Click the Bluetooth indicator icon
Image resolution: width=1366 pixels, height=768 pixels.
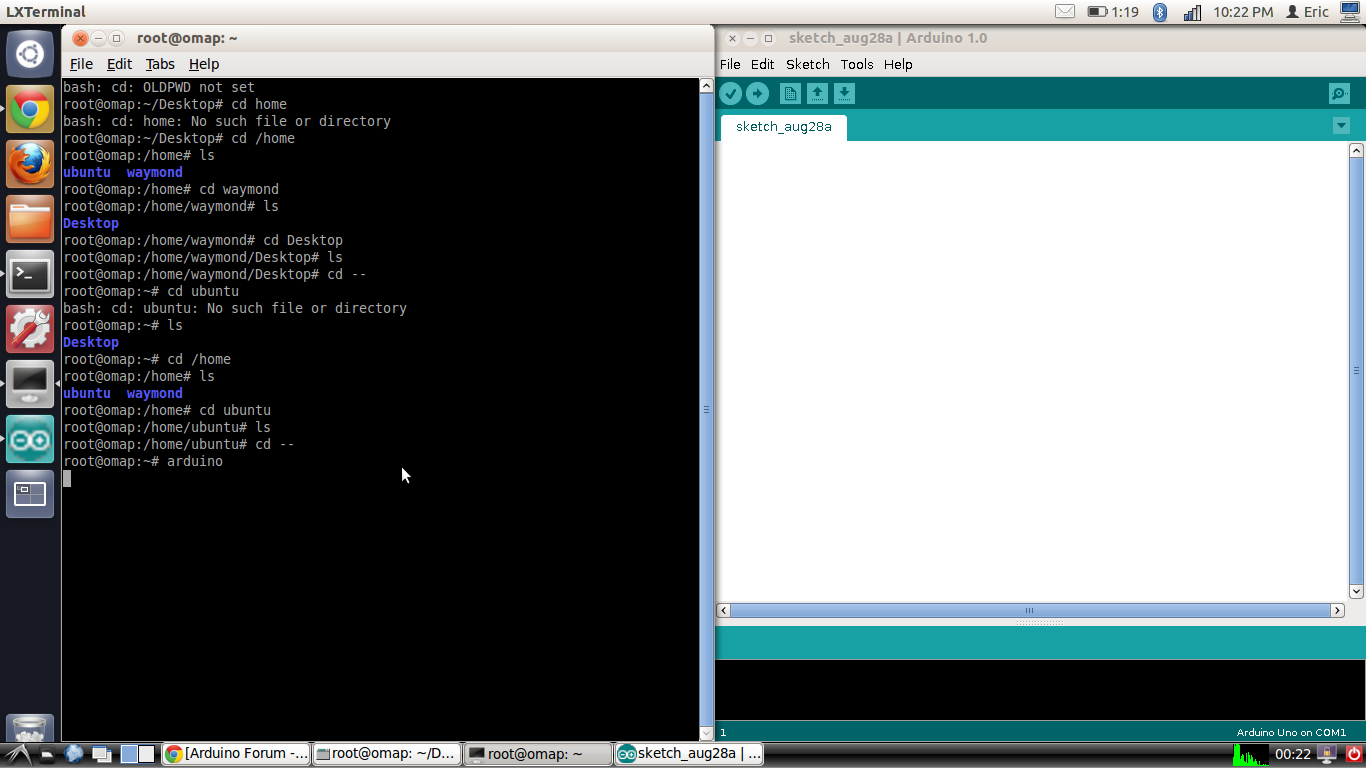click(1160, 12)
